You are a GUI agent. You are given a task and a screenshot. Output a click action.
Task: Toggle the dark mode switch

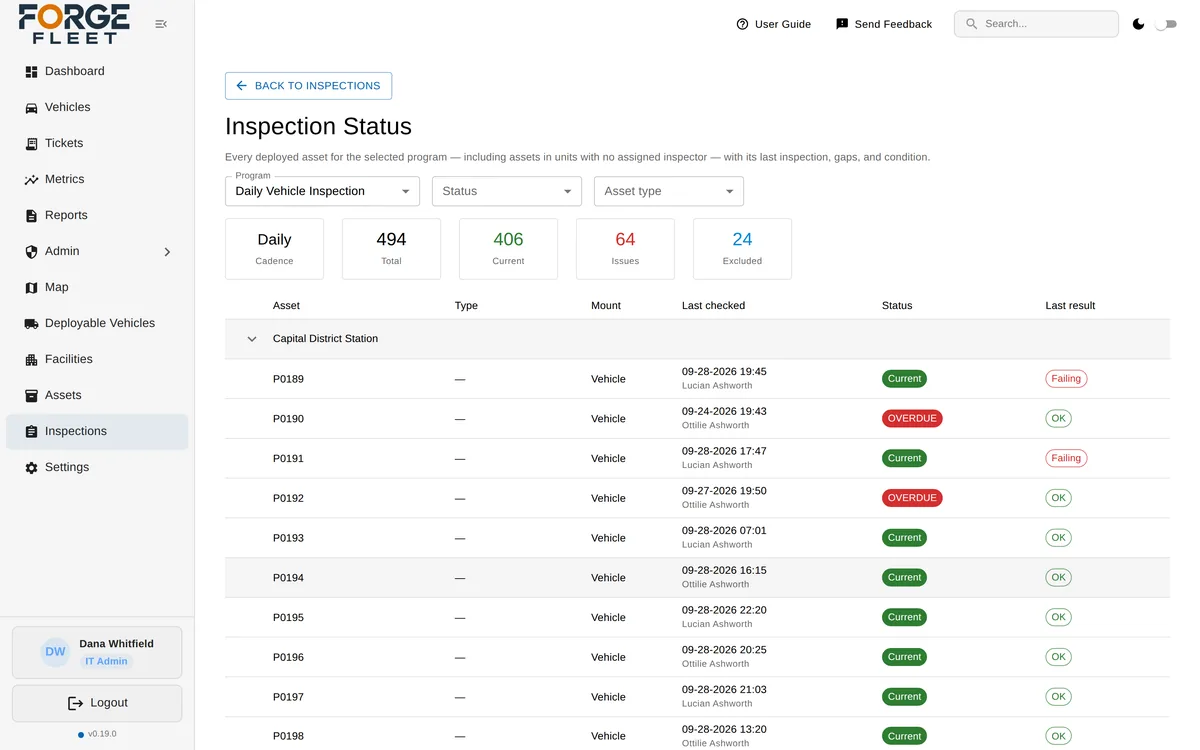point(1165,24)
